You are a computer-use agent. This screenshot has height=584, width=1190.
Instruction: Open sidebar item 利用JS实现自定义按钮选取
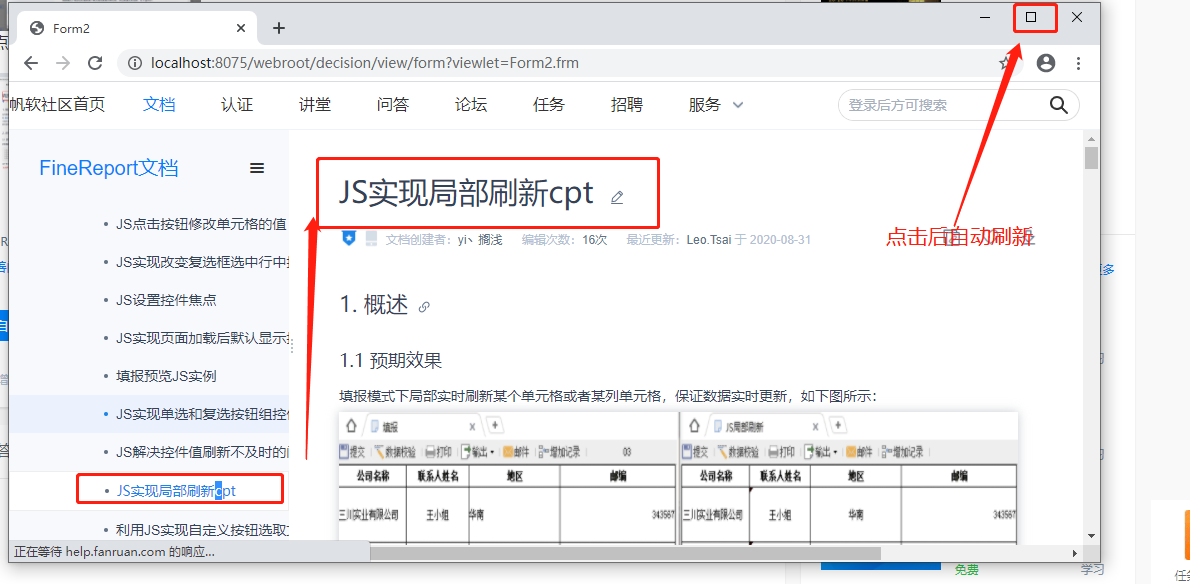(x=202, y=529)
